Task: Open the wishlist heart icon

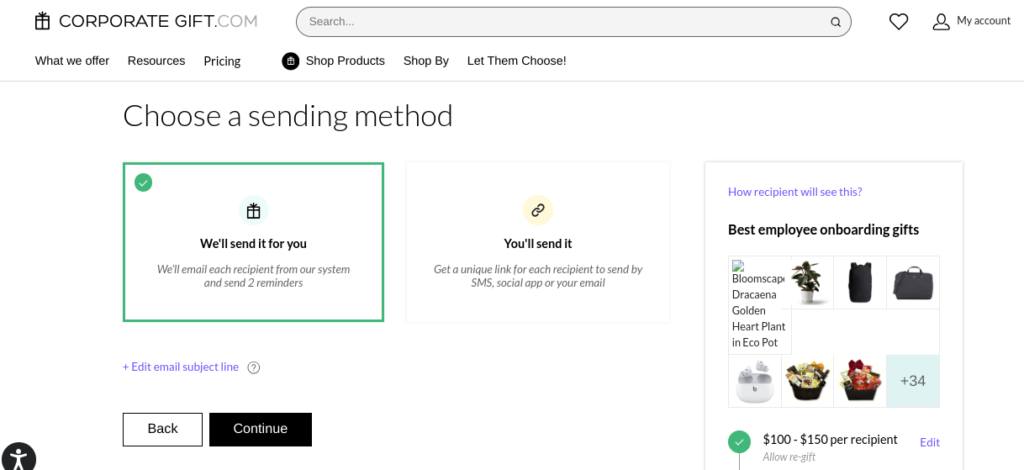Action: pos(899,22)
